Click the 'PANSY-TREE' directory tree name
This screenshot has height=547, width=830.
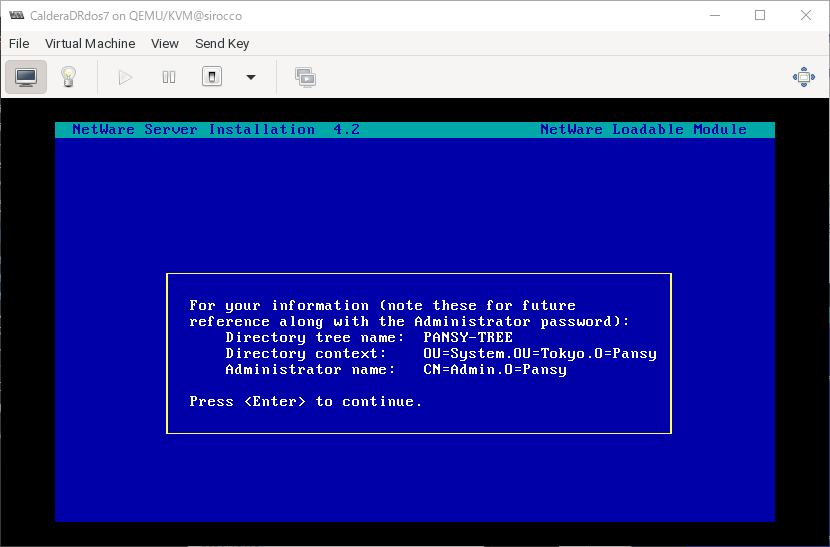[x=468, y=337]
